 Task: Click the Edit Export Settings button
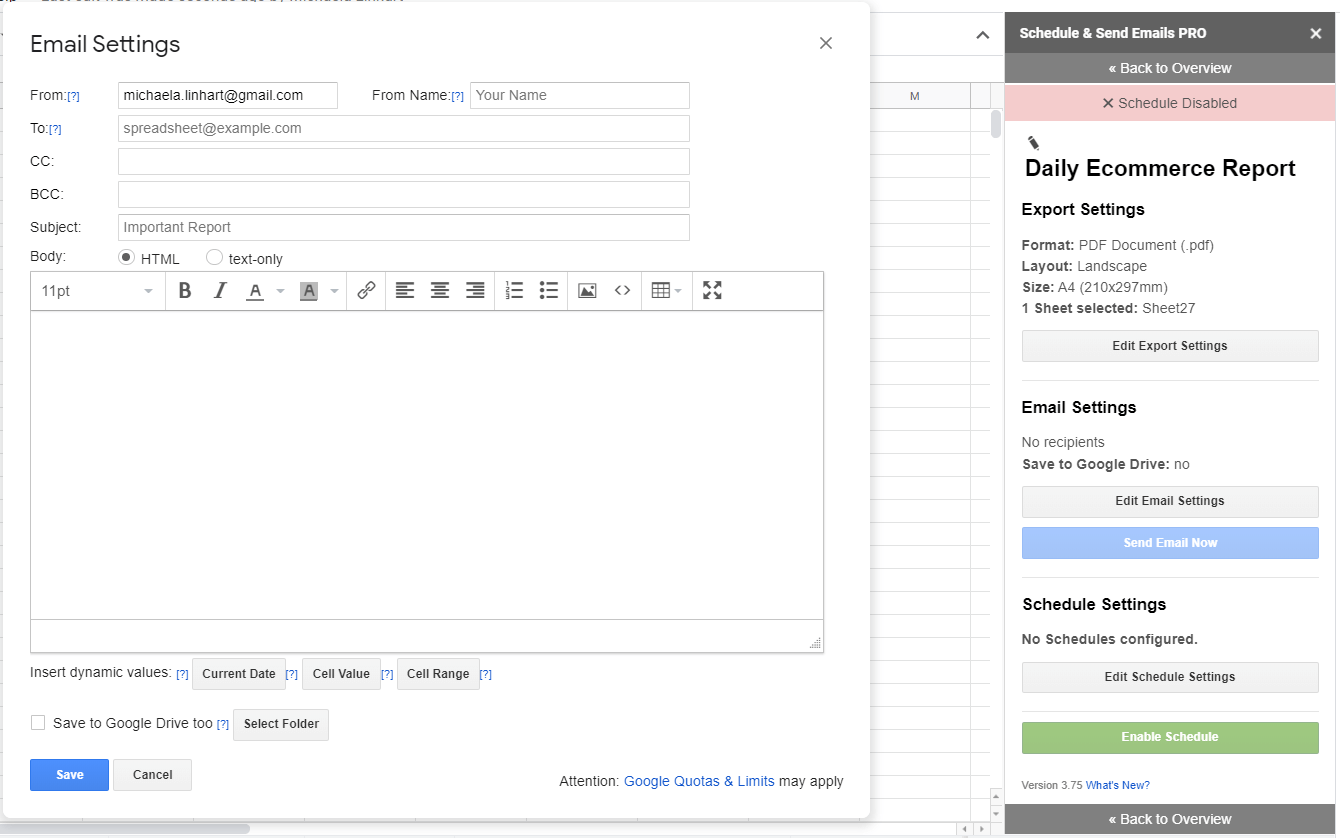tap(1169, 346)
